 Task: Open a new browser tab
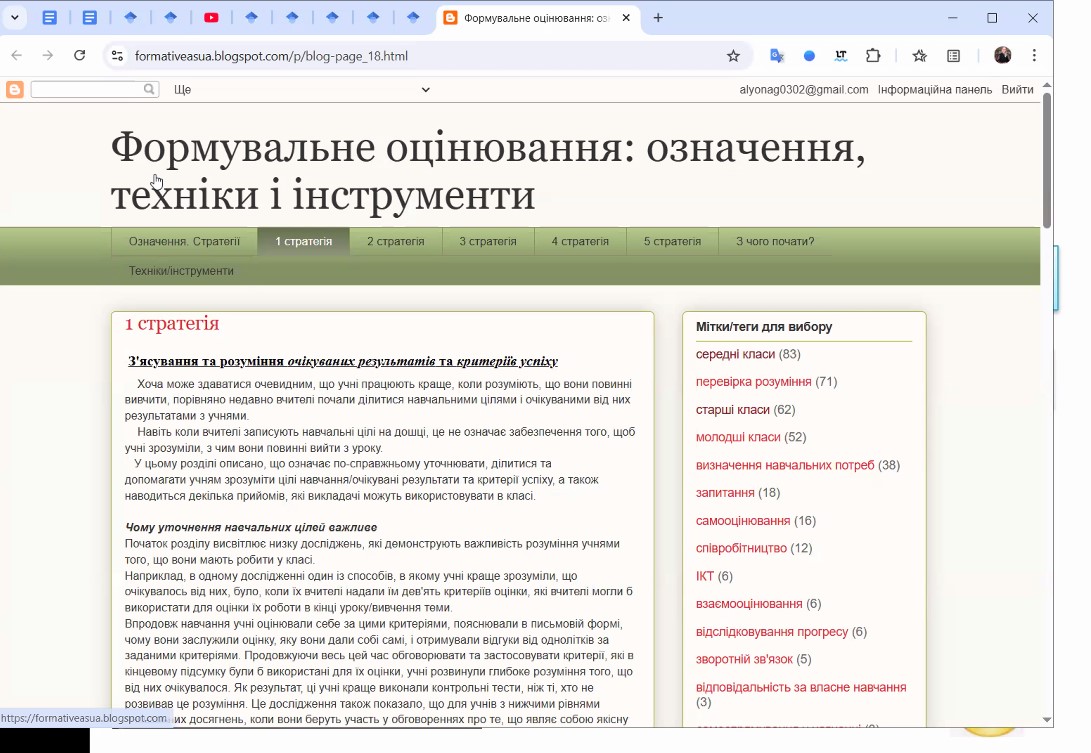[x=658, y=18]
